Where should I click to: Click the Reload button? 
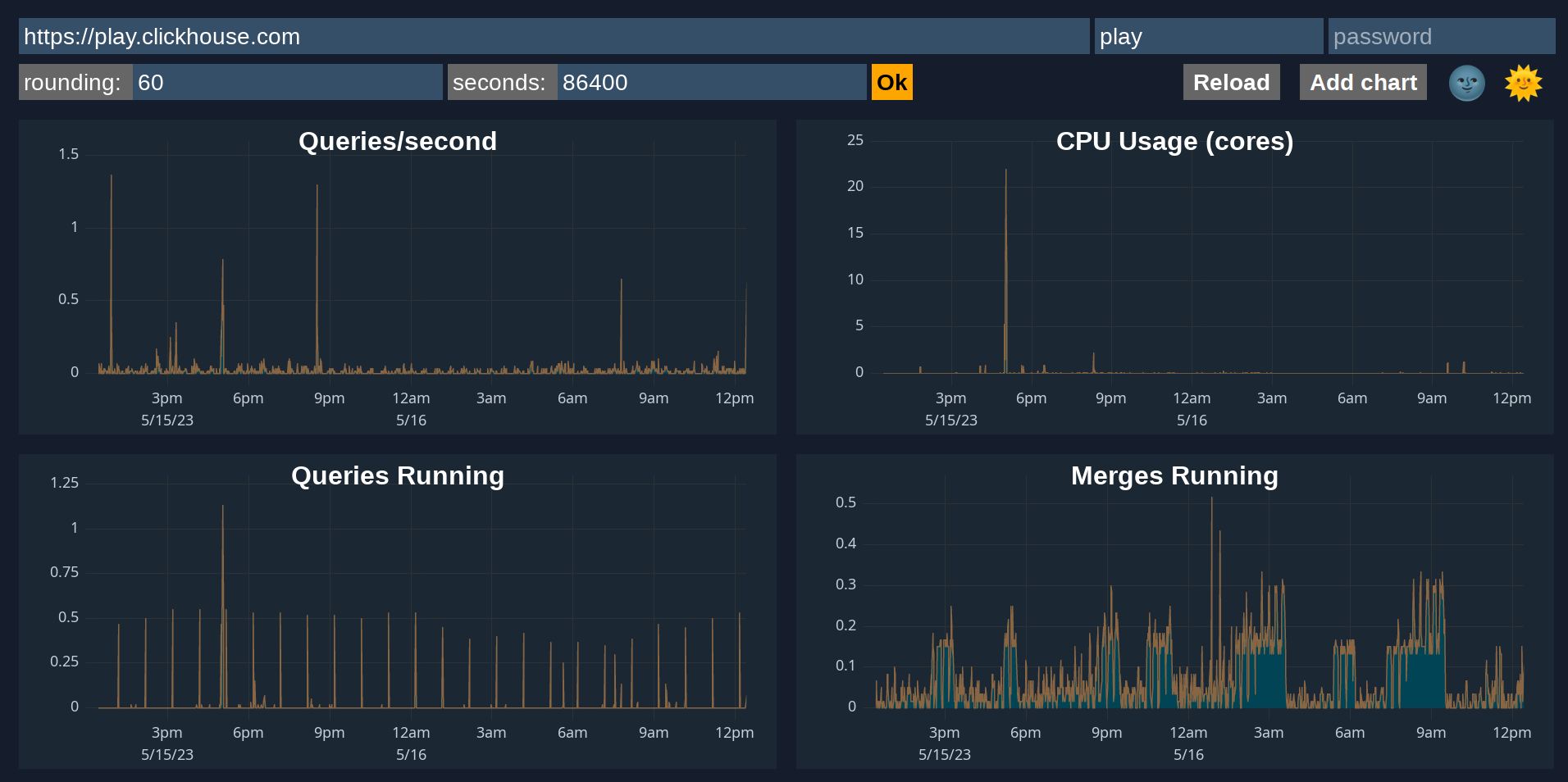[x=1231, y=83]
